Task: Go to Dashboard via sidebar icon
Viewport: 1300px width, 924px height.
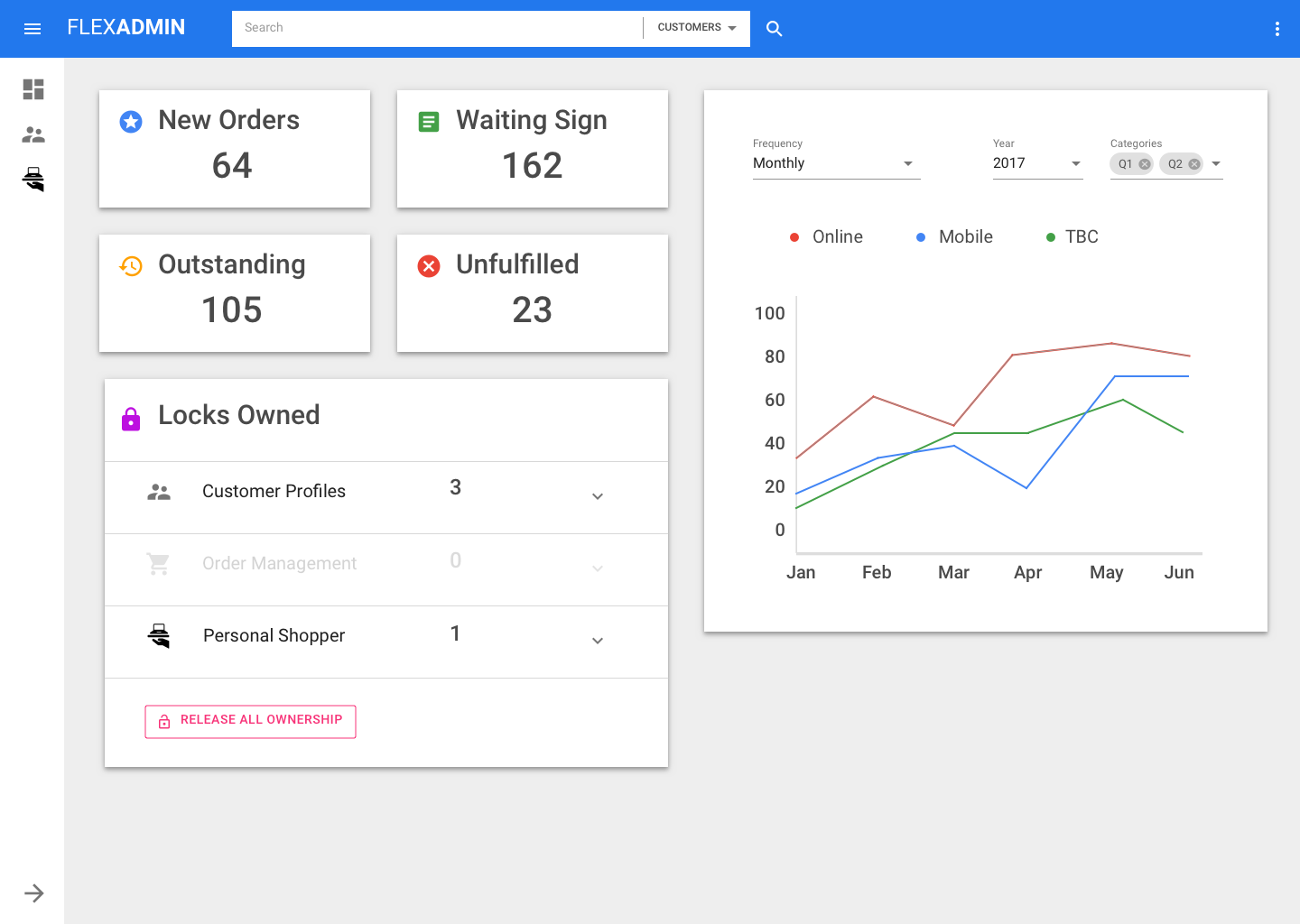Action: (33, 89)
